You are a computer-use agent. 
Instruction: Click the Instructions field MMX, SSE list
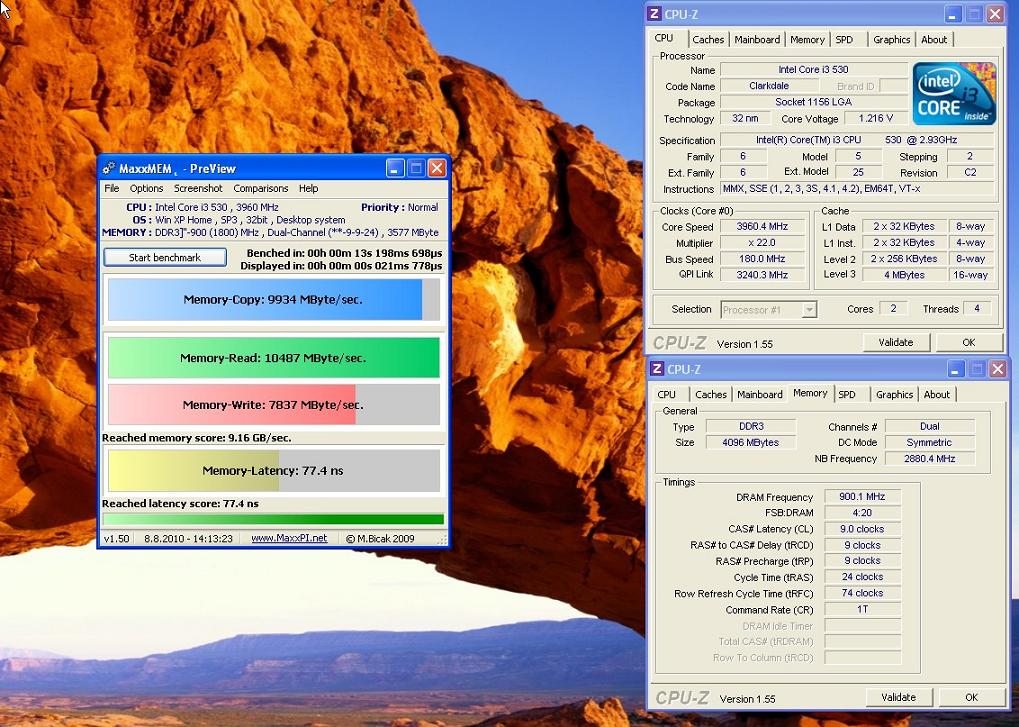[857, 189]
